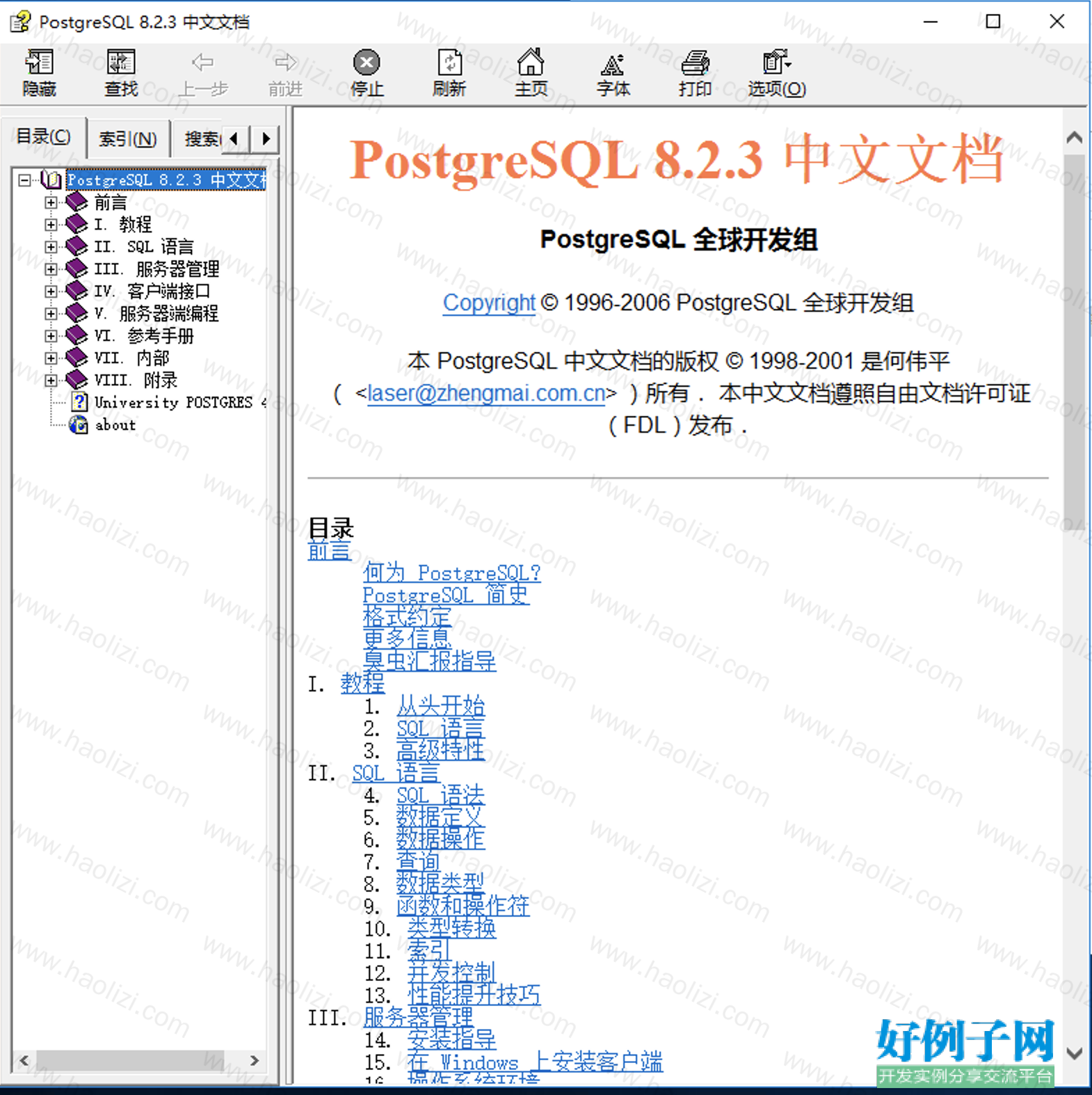The width and height of the screenshot is (1092, 1095).
Task: Click the book icon beside VI. 参考手册
Action: (x=77, y=335)
